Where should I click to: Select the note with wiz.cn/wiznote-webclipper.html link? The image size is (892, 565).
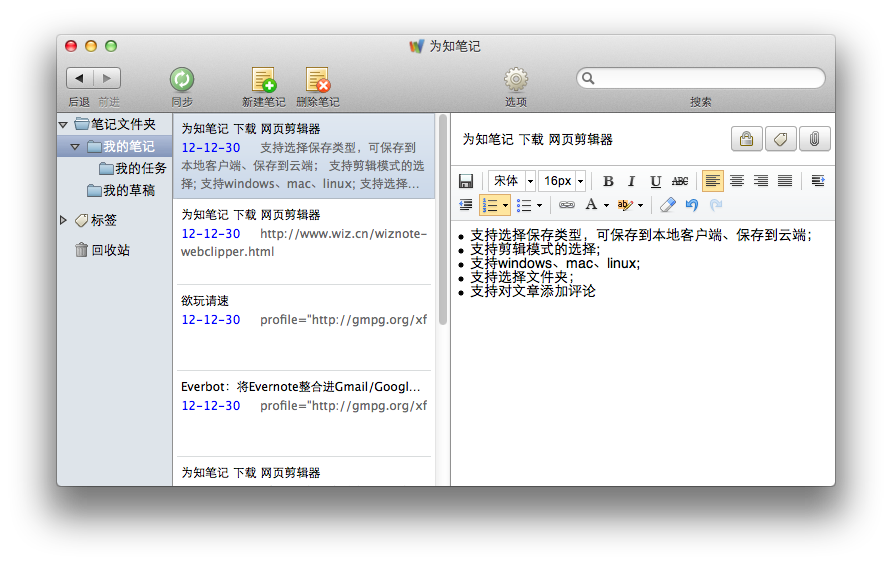(304, 242)
